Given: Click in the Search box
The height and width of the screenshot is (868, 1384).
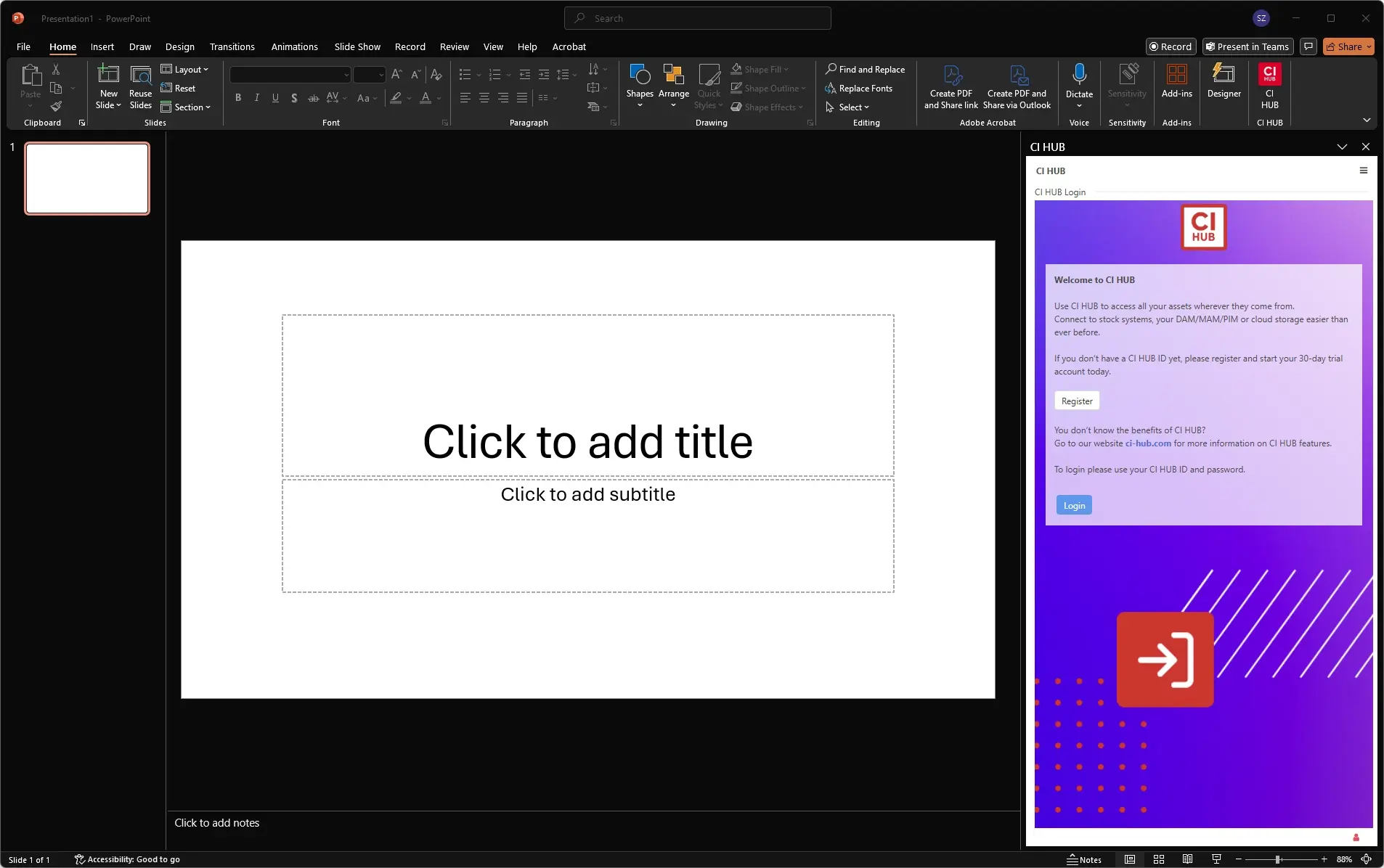Looking at the screenshot, I should click(697, 18).
